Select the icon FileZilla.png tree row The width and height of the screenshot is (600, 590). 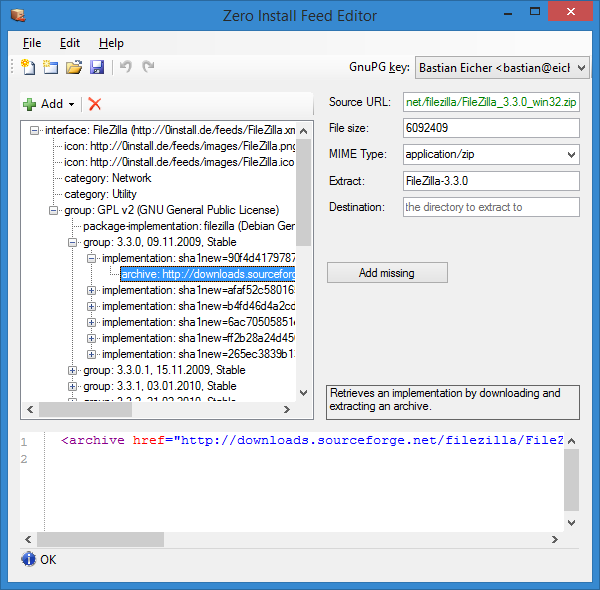pyautogui.click(x=179, y=146)
